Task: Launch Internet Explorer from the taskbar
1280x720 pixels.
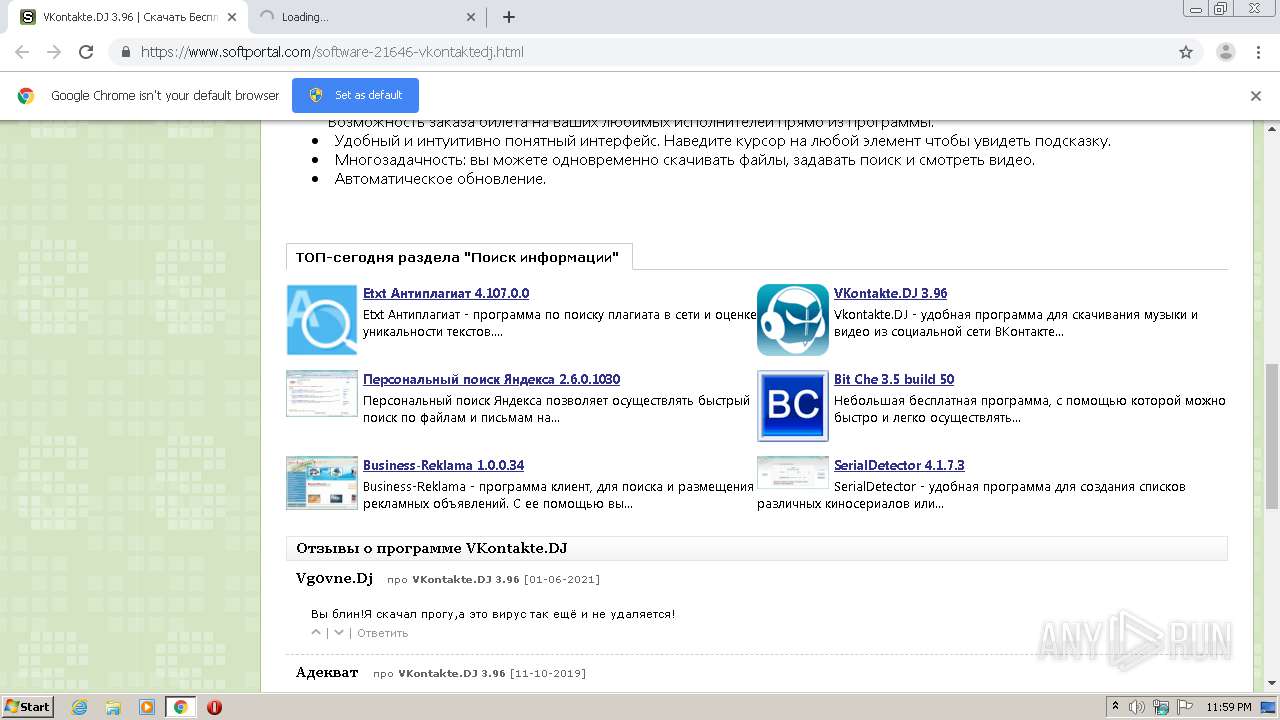Action: tap(79, 707)
